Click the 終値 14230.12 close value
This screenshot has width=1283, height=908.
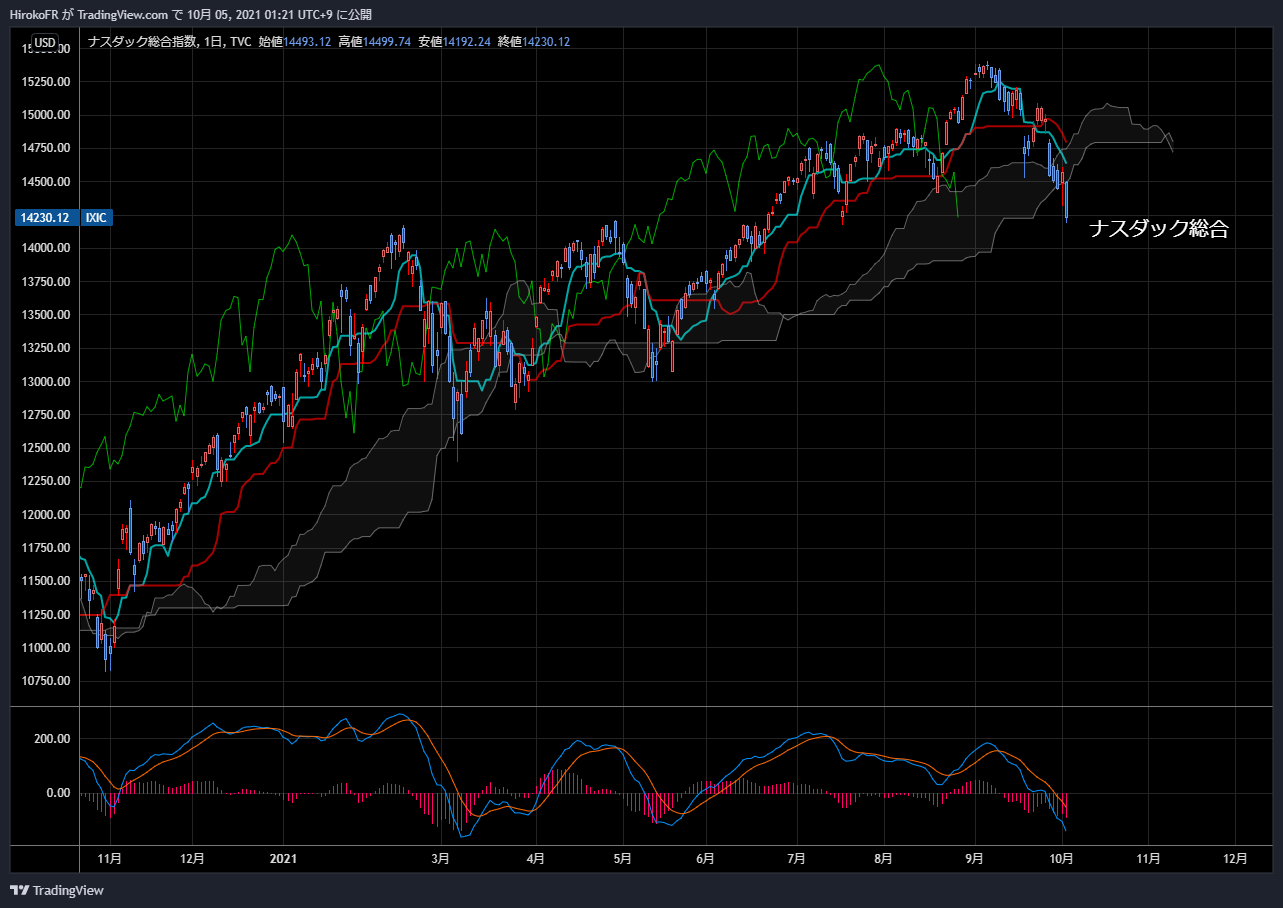pyautogui.click(x=534, y=42)
